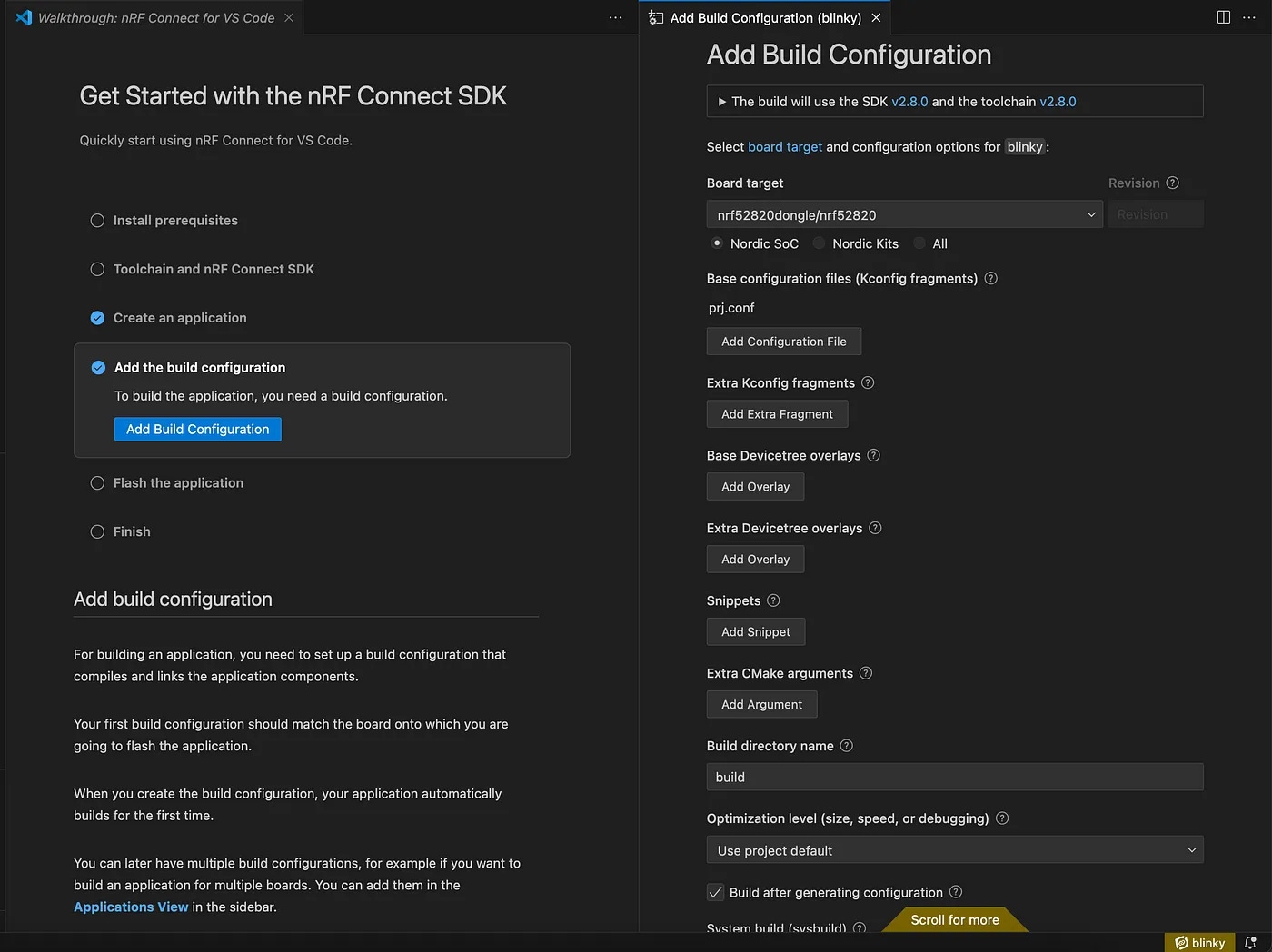Toggle the Add the build configuration step checkmark
Image resolution: width=1272 pixels, height=952 pixels.
(98, 368)
